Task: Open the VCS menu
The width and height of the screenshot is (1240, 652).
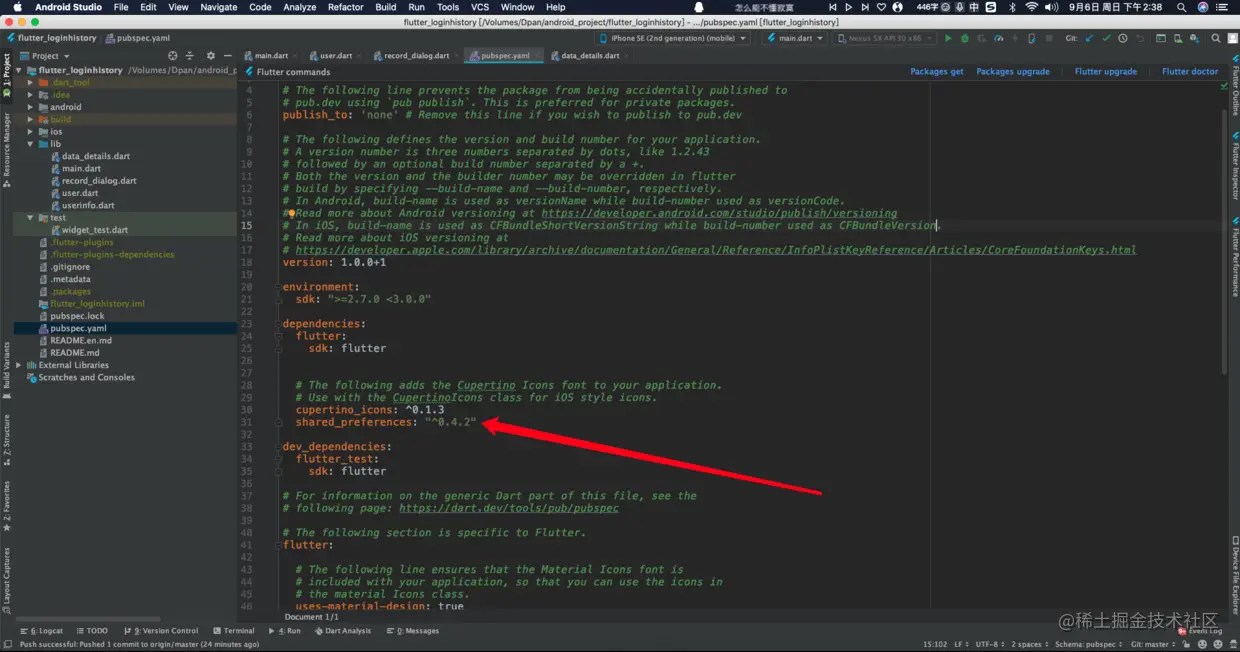Action: (x=480, y=7)
